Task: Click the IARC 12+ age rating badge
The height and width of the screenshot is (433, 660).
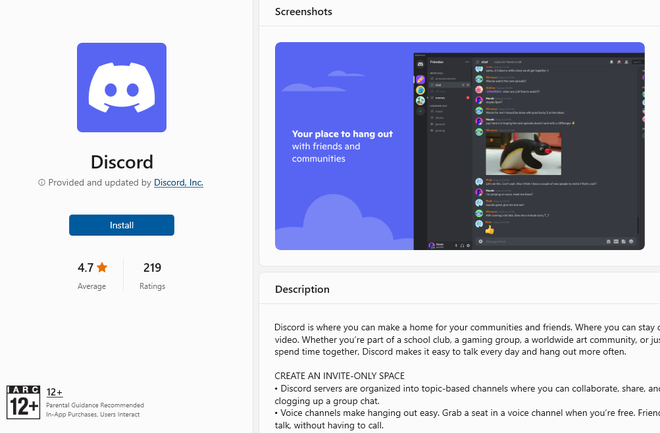Action: (x=23, y=402)
